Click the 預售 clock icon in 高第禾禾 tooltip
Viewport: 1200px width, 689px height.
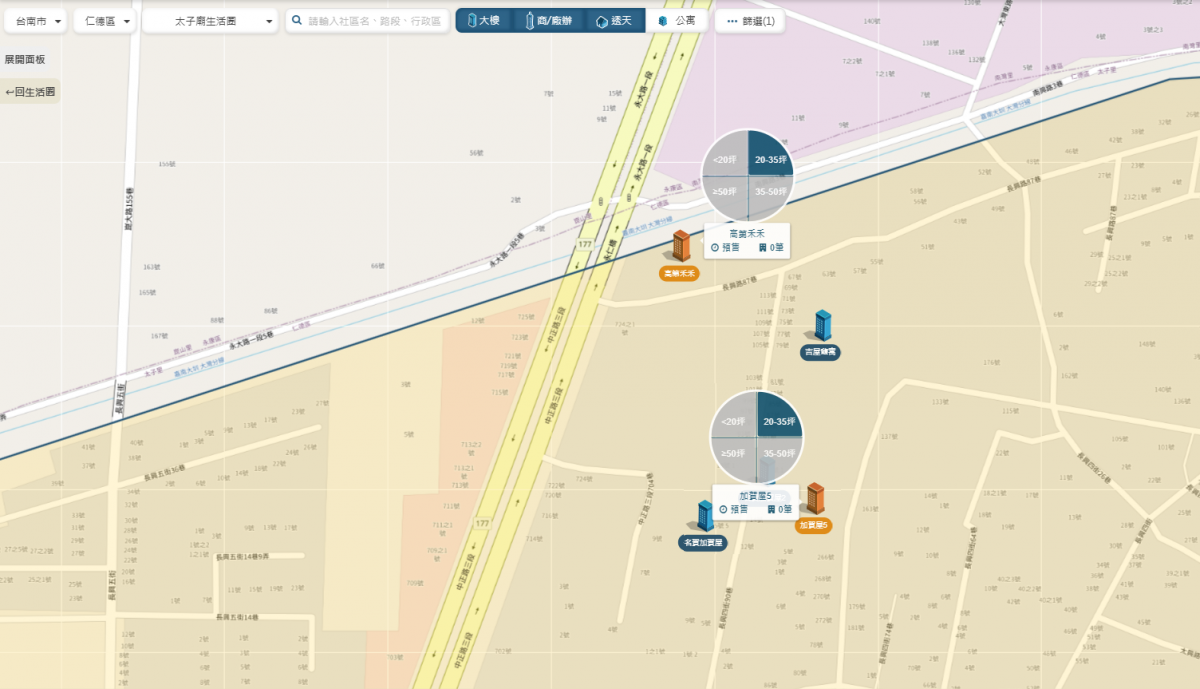point(715,247)
